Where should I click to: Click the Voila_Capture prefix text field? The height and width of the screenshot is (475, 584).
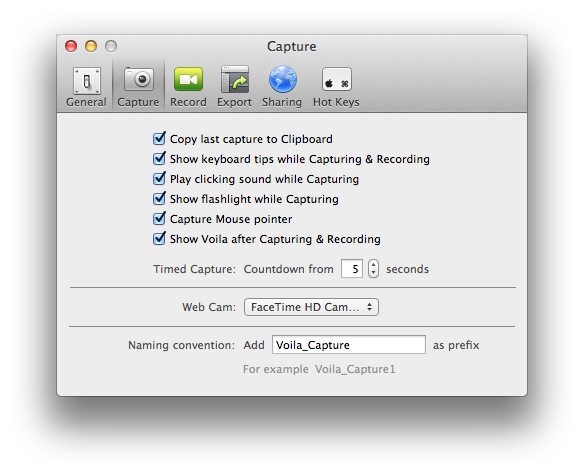click(x=349, y=345)
